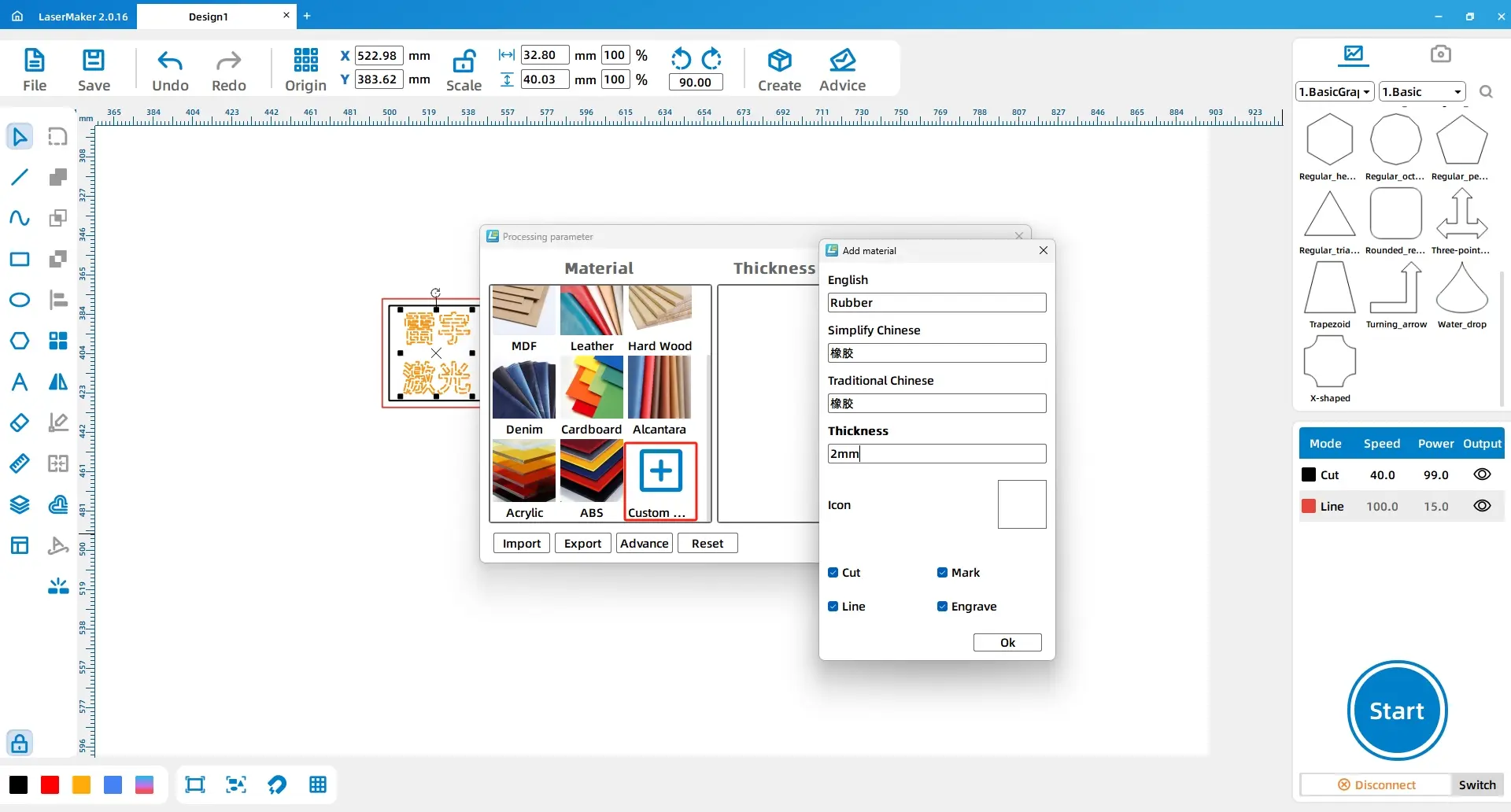Toggle the canvas lock icon
The image size is (1511, 812).
tap(20, 743)
